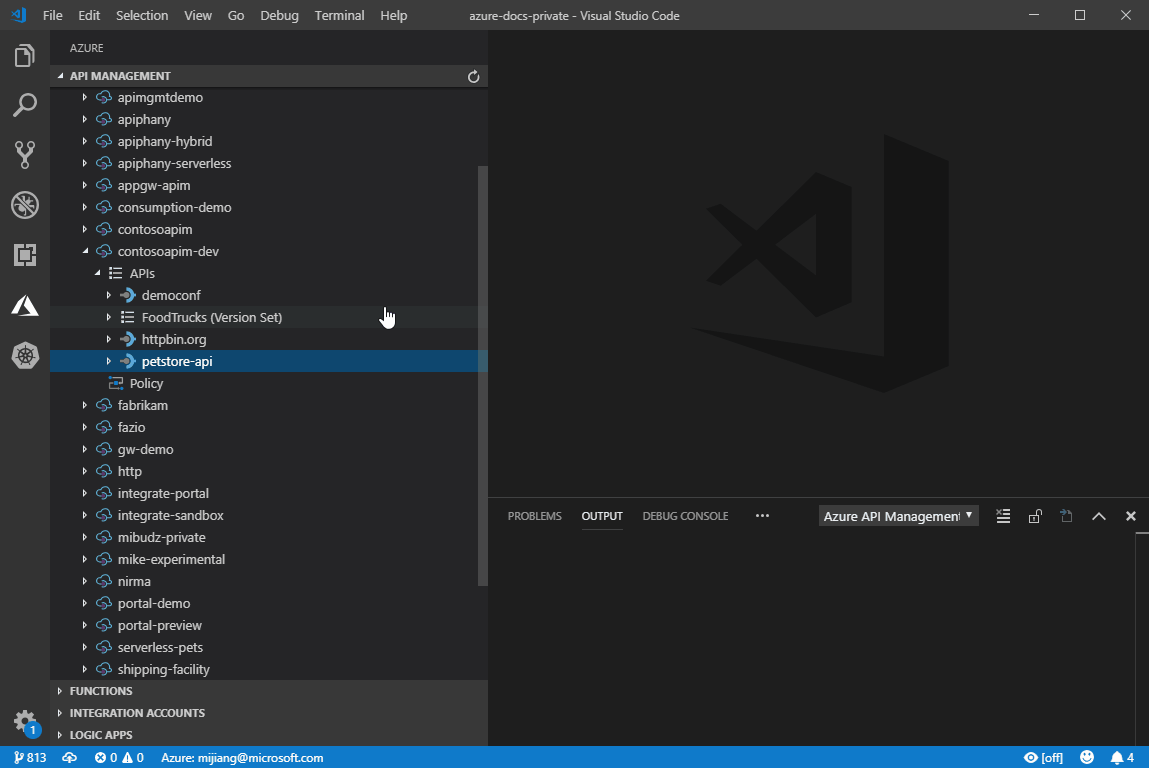Open the Azure API Management output dropdown
This screenshot has width=1149, height=768.
coord(898,516)
